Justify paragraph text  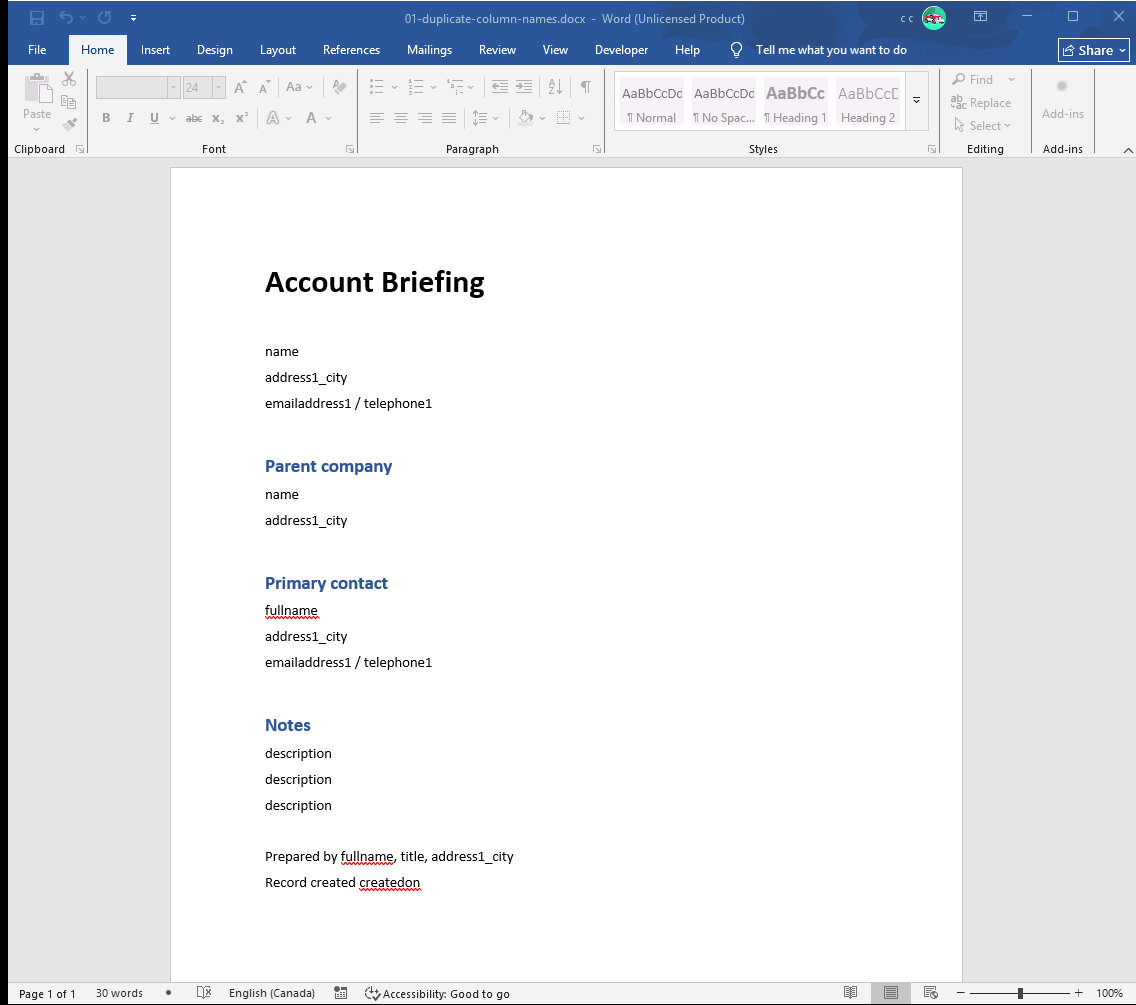click(449, 118)
